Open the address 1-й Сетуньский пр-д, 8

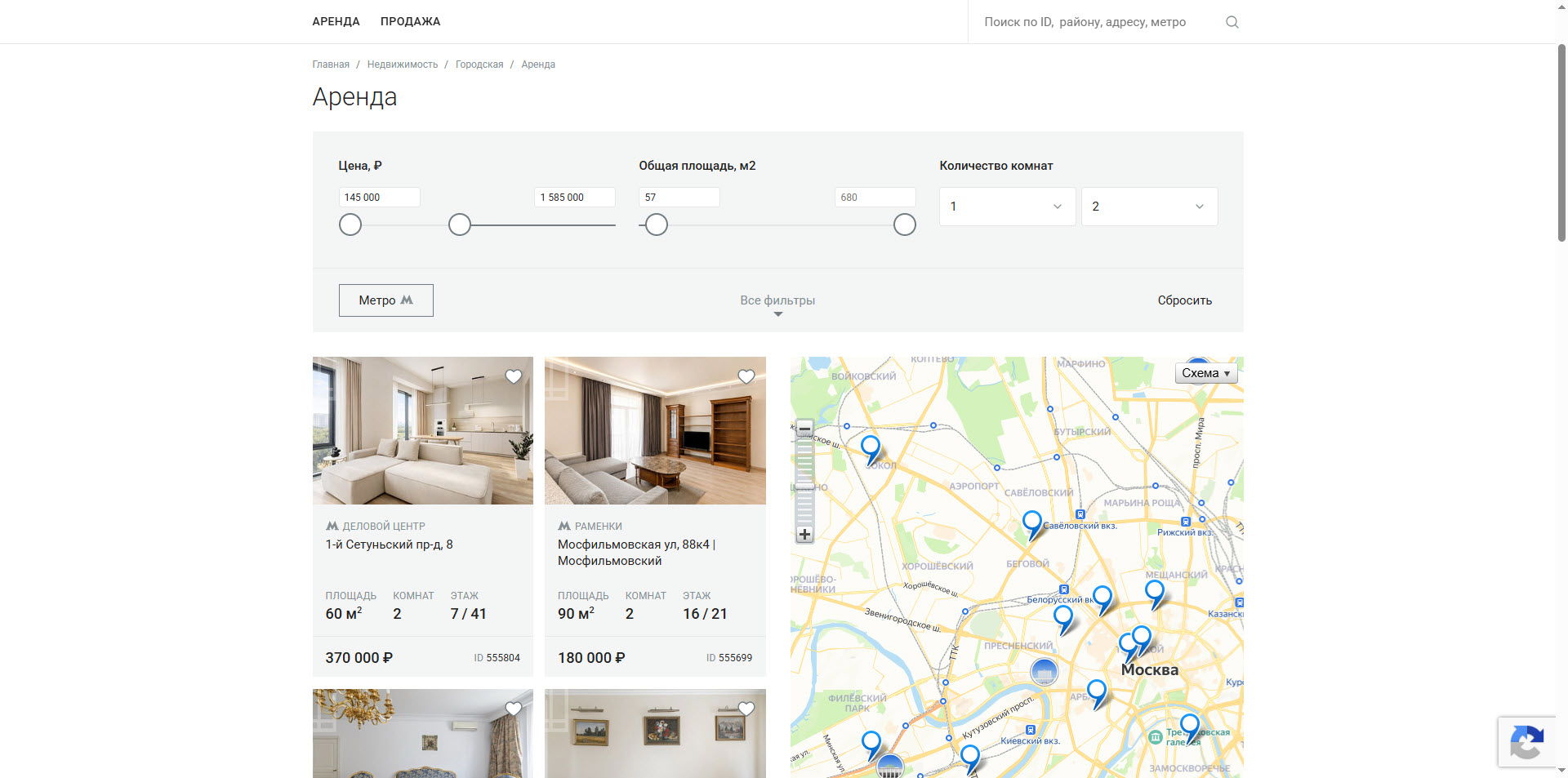[x=390, y=545]
